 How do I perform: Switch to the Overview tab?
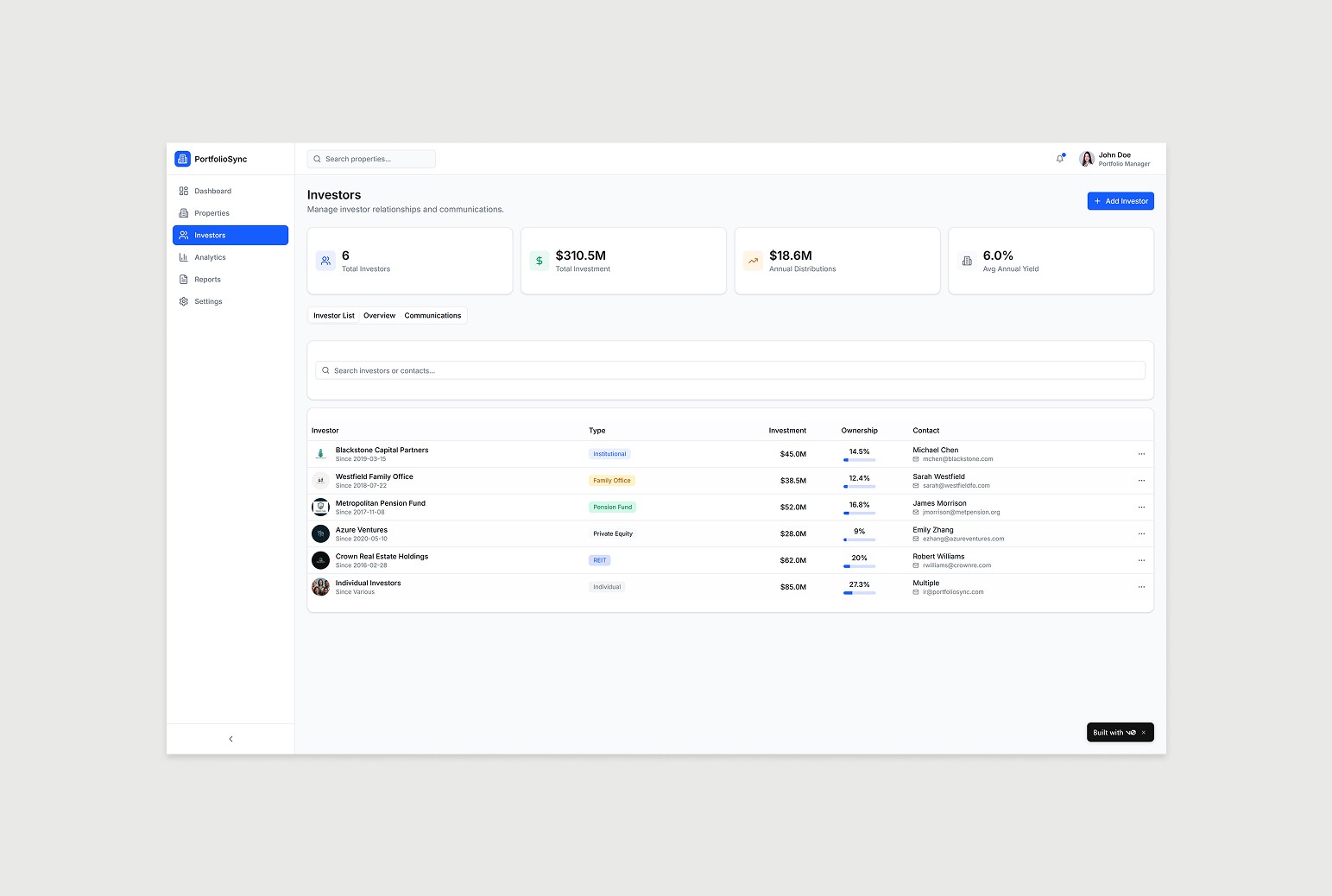click(x=379, y=316)
